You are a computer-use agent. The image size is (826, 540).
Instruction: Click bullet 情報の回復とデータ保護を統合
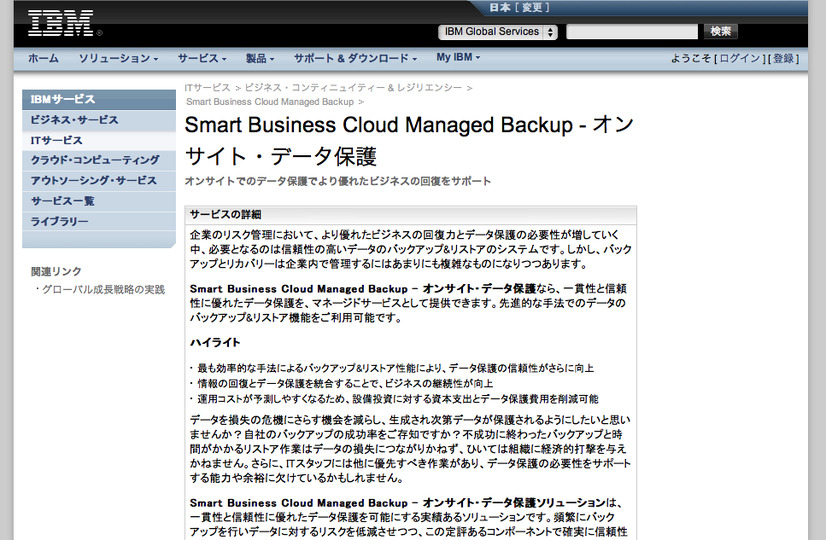coord(345,383)
